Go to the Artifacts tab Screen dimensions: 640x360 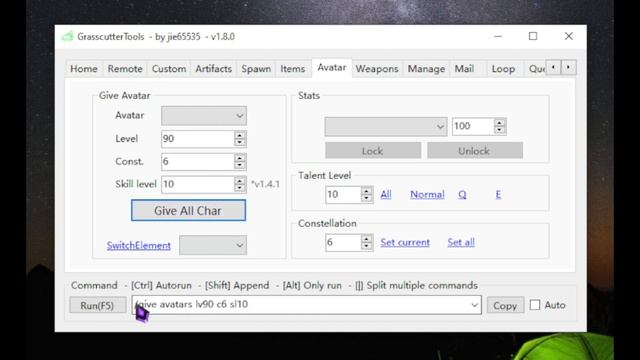click(213, 69)
